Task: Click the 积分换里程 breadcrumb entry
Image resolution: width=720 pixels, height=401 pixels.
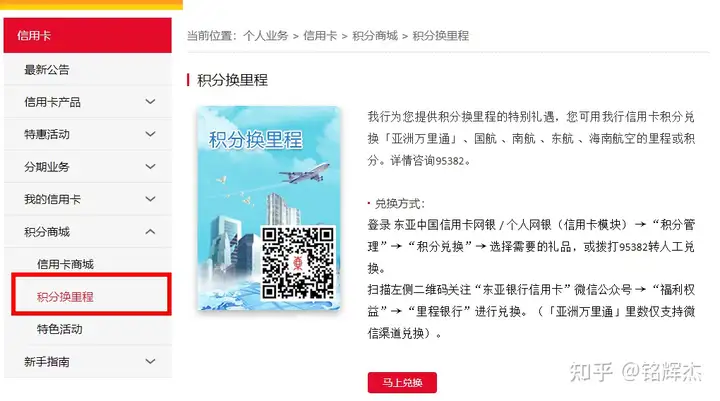Action: (x=440, y=36)
